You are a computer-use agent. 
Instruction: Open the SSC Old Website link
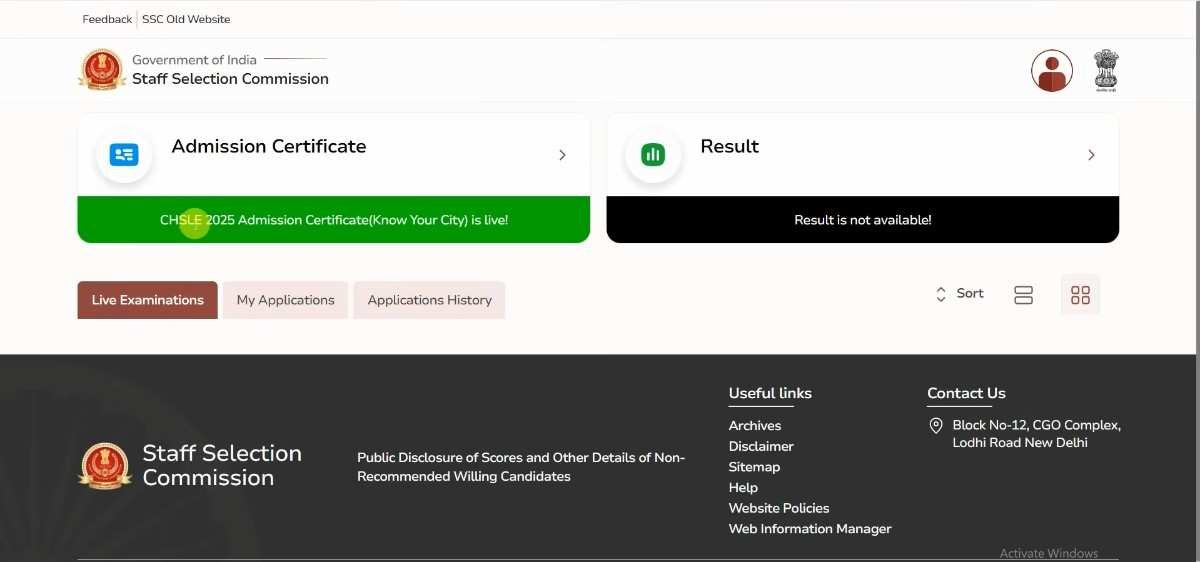pos(186,19)
